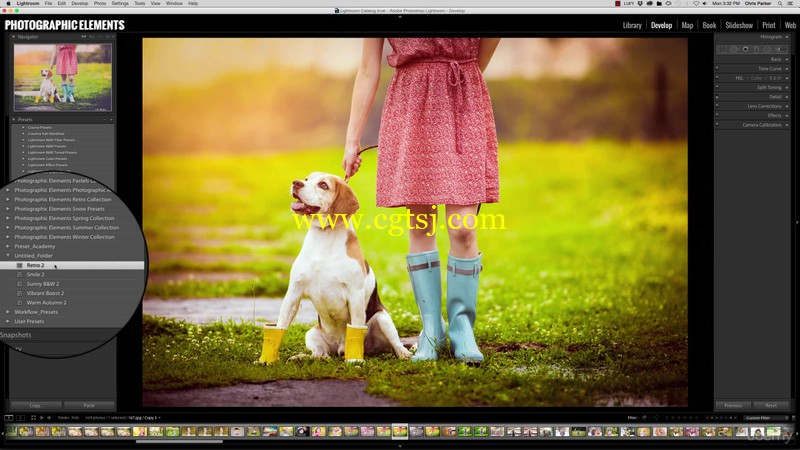Open the Lightroom application menu
Image resolution: width=800 pixels, height=450 pixels.
[28, 3]
